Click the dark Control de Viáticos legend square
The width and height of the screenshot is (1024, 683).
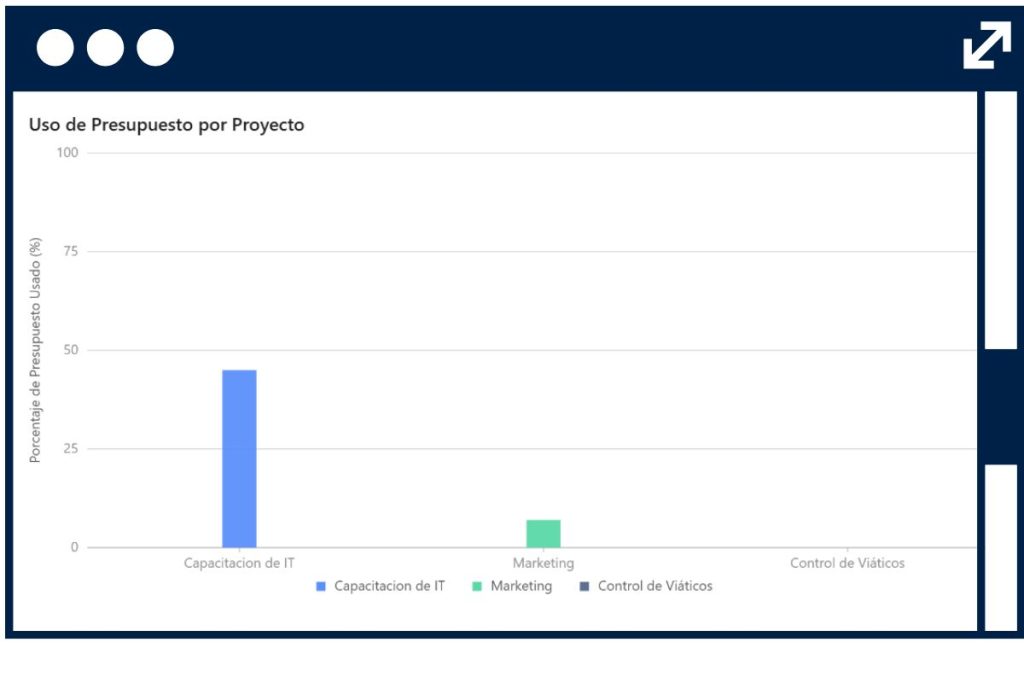click(x=584, y=587)
